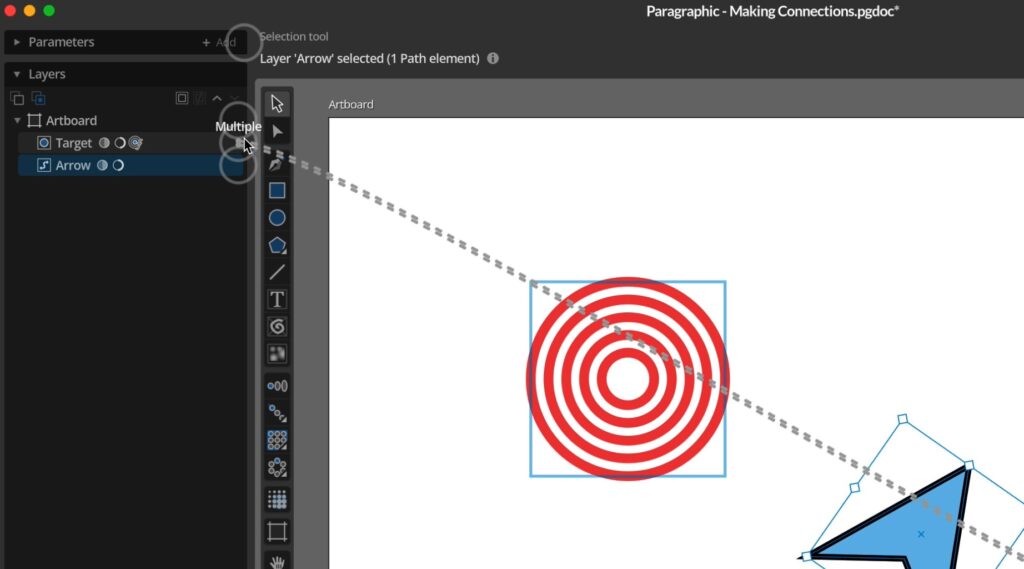
Task: Activate the Line tool
Action: pos(277,272)
